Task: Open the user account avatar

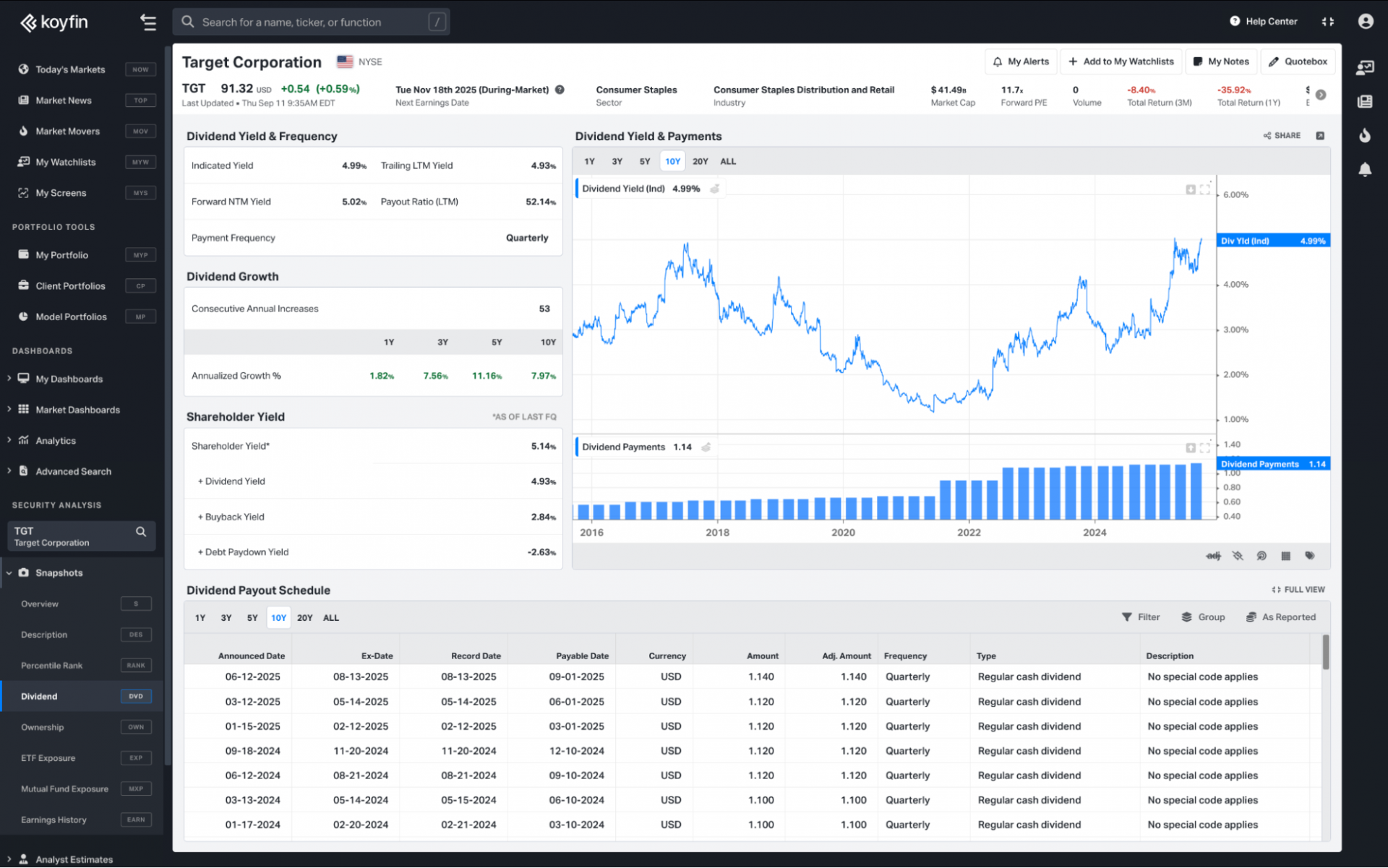Action: [1365, 22]
